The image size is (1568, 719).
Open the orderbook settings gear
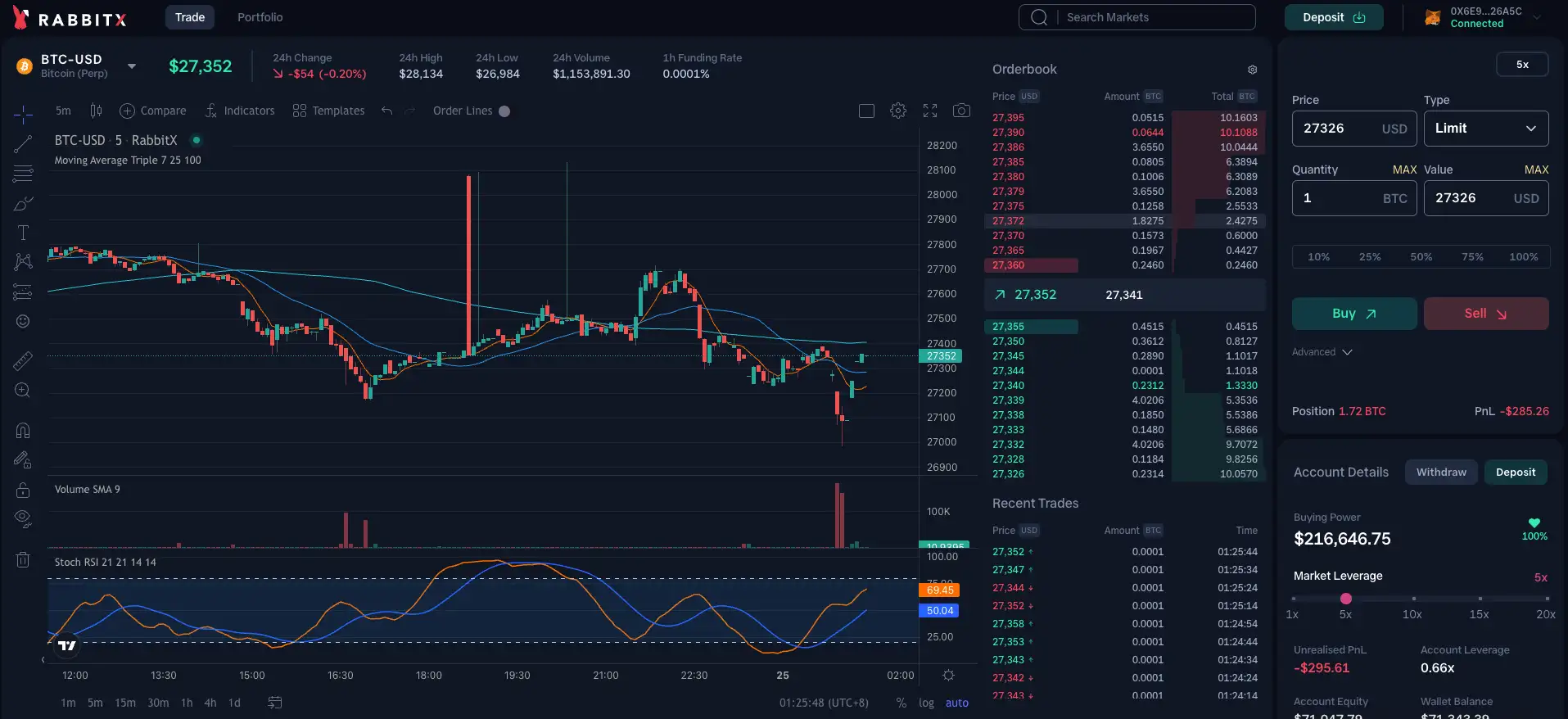(x=1252, y=70)
